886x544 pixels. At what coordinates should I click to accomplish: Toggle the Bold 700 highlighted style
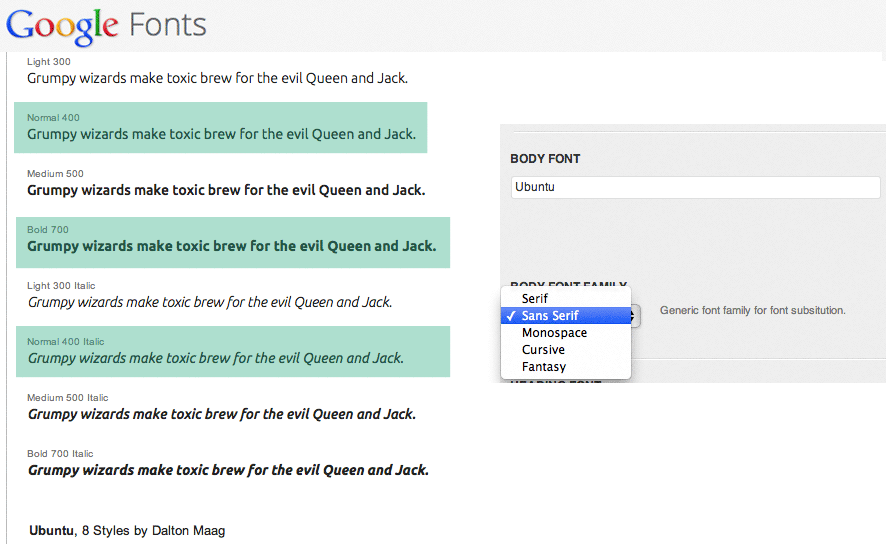pos(233,242)
